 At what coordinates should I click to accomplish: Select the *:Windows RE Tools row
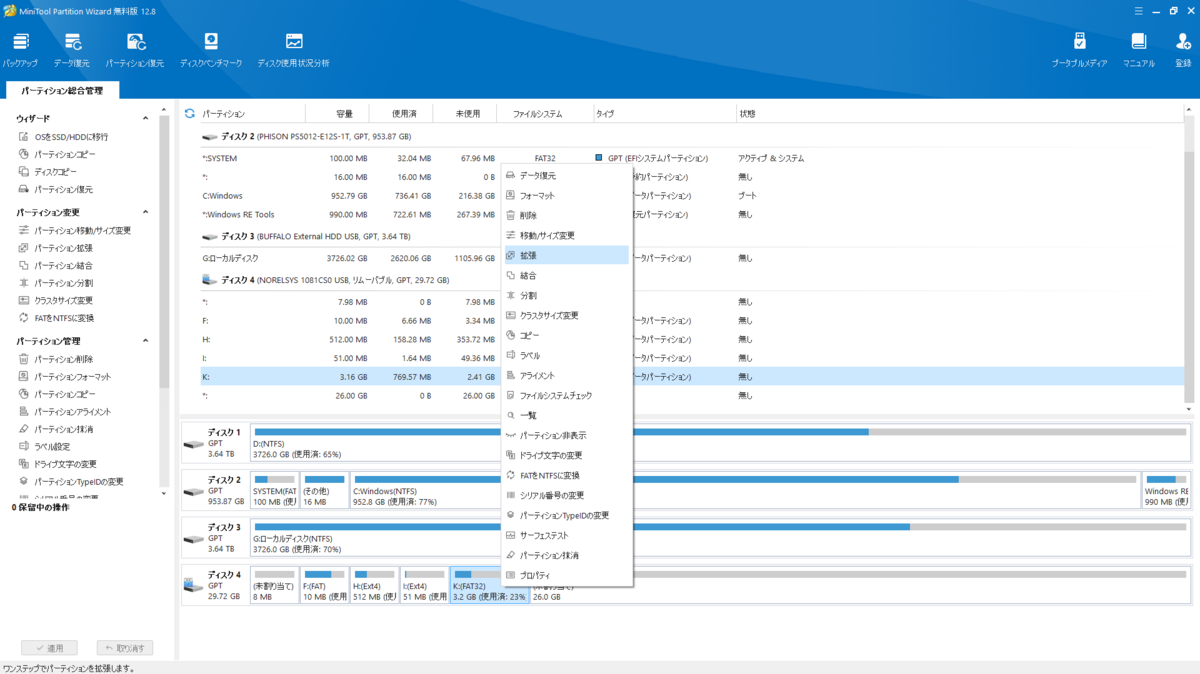point(690,214)
